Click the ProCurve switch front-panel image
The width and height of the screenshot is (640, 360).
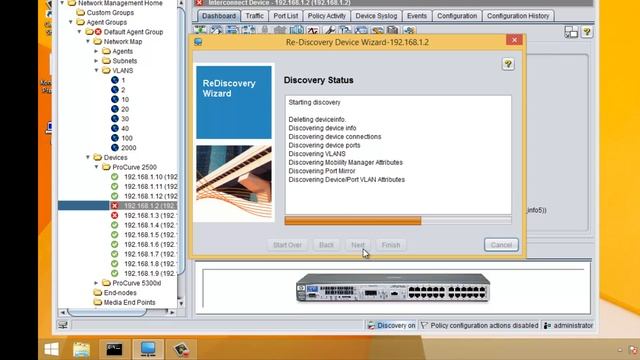[393, 288]
